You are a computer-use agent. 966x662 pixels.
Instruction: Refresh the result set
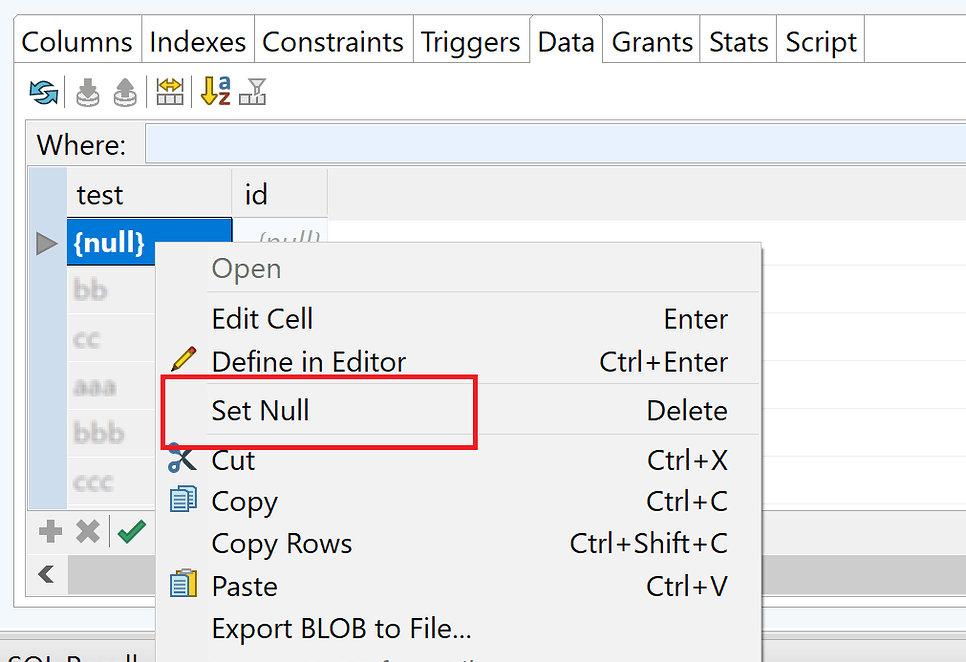tap(41, 91)
